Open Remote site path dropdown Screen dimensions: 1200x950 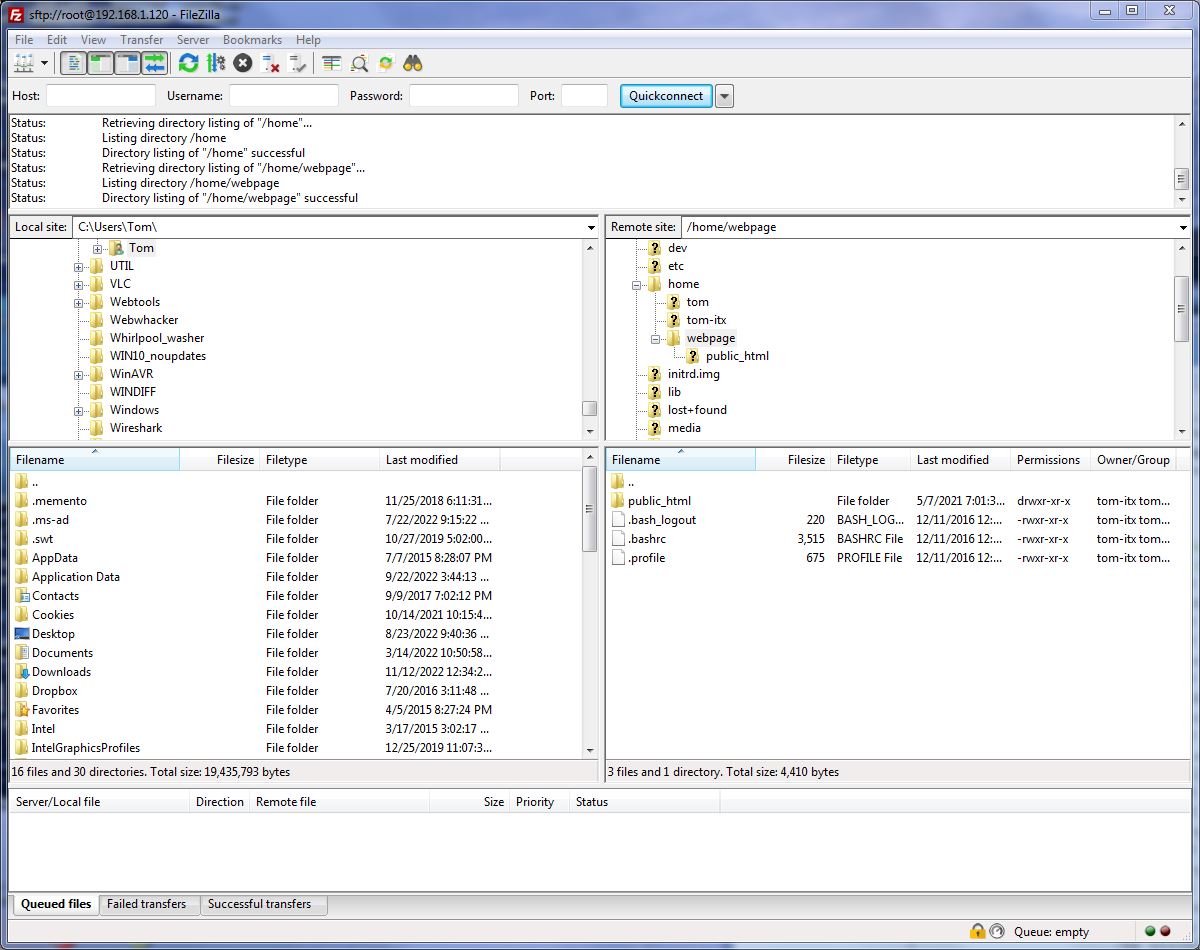point(1182,227)
